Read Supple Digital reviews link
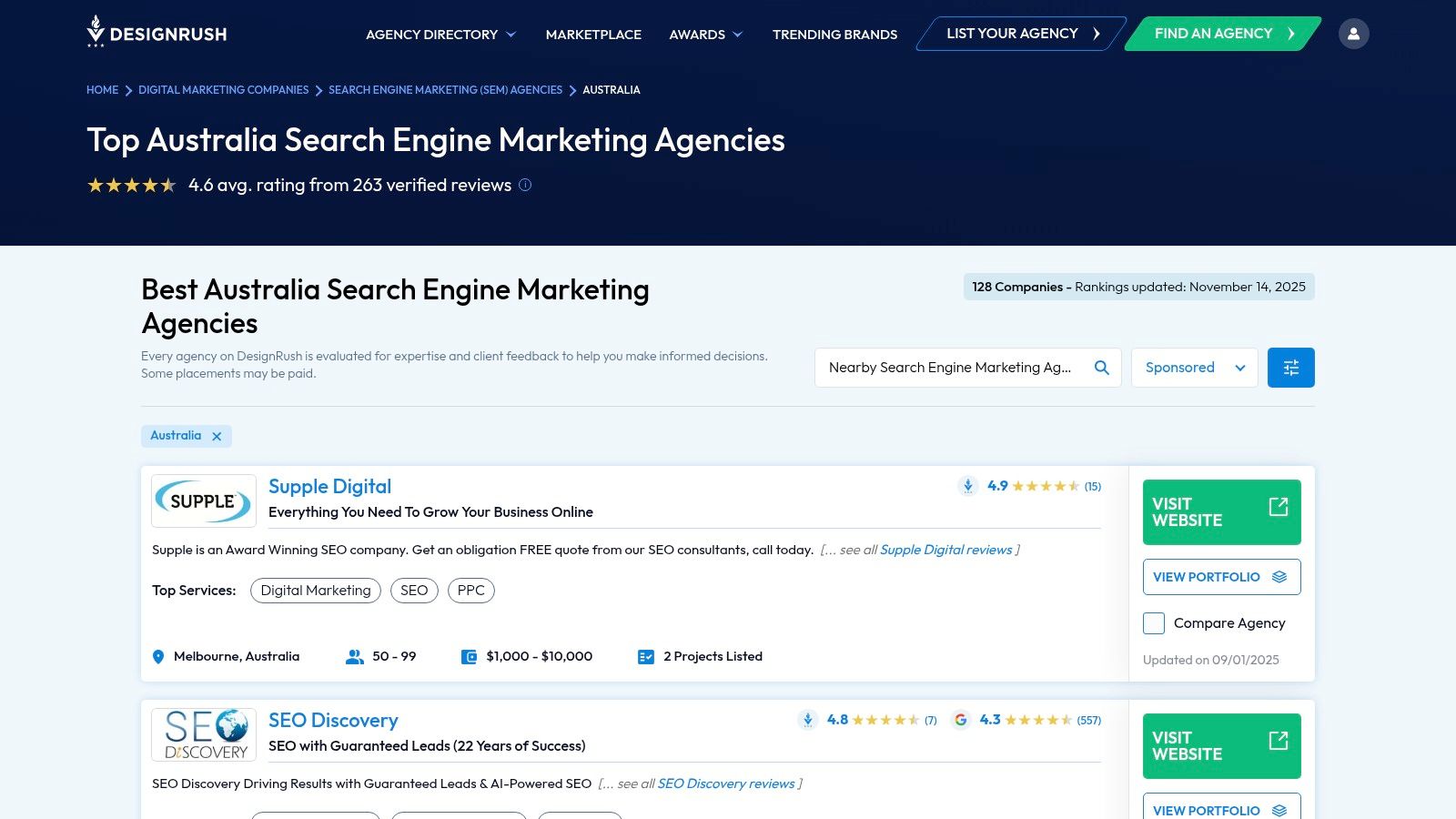 tap(946, 550)
